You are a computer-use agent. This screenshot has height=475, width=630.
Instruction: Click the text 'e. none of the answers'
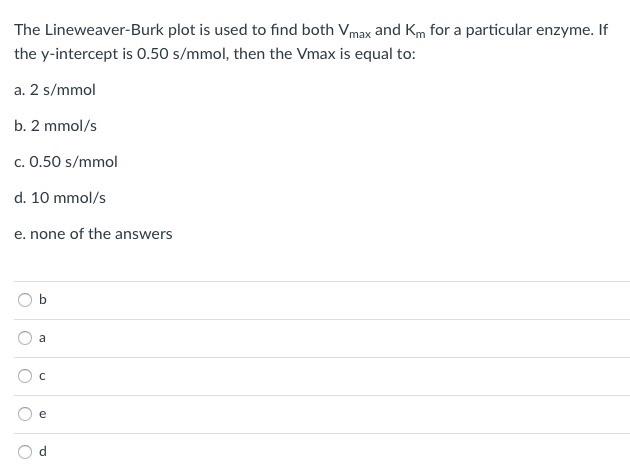coord(93,234)
